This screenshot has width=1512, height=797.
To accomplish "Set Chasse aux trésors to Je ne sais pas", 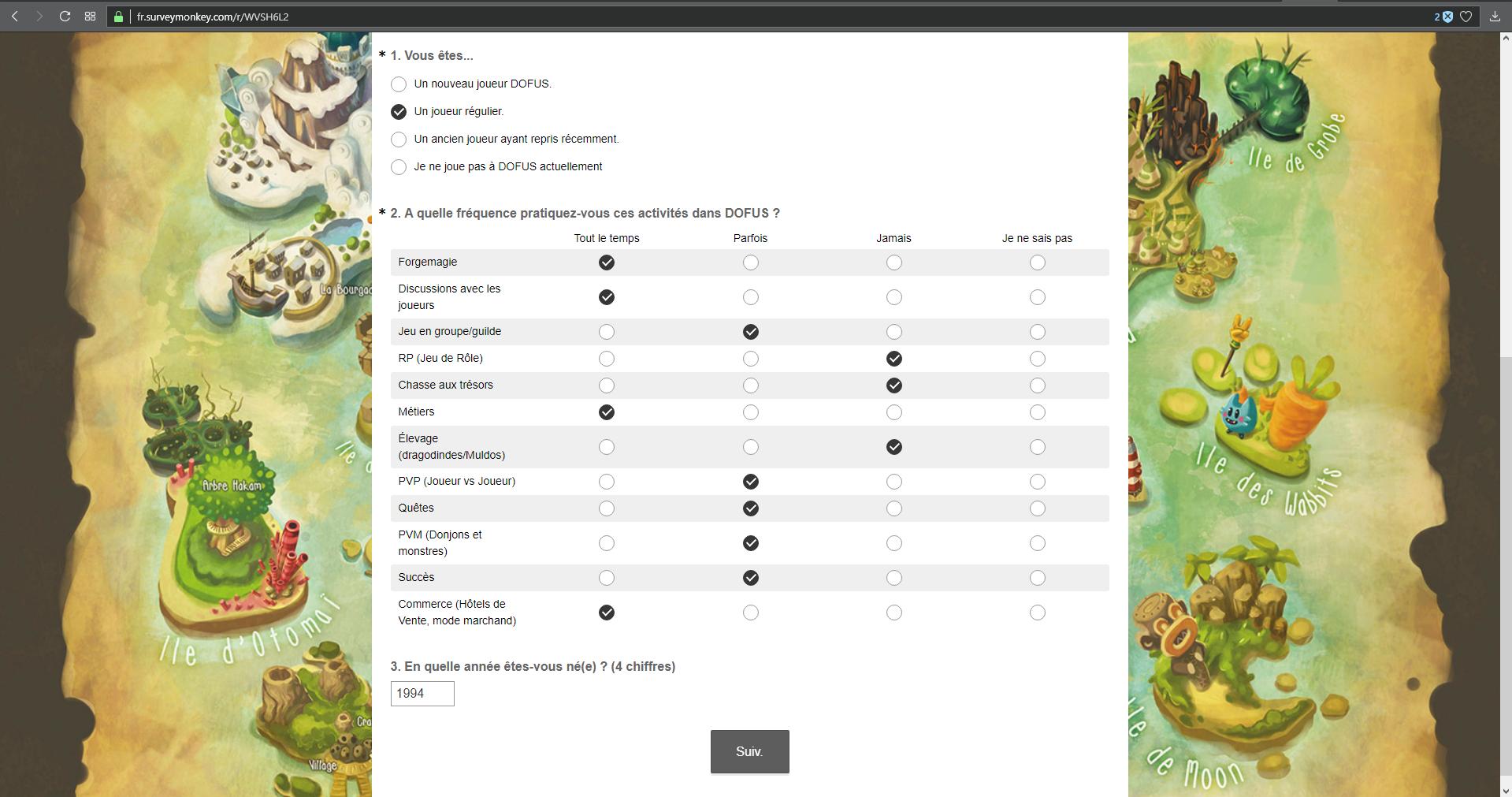I will pyautogui.click(x=1037, y=385).
